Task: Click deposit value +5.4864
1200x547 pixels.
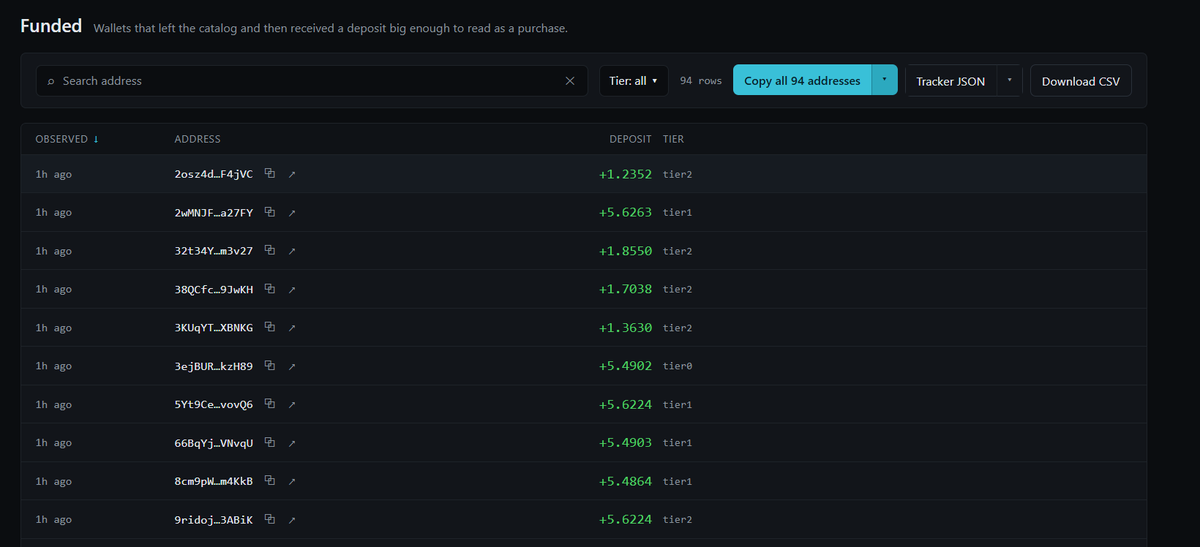Action: click(625, 481)
